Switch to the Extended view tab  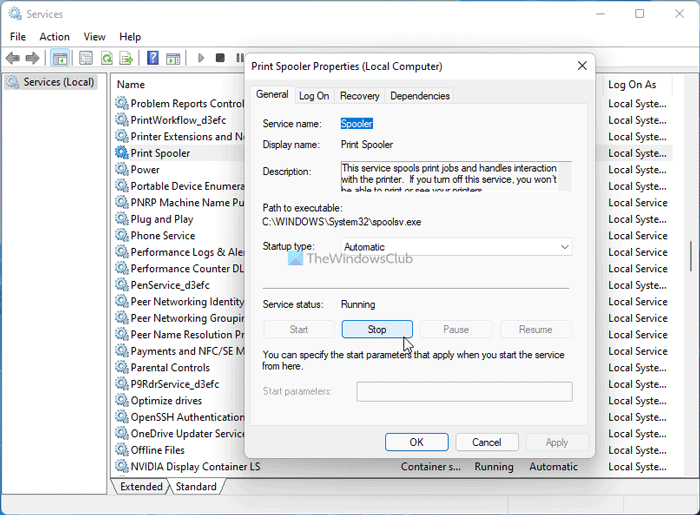[x=141, y=486]
